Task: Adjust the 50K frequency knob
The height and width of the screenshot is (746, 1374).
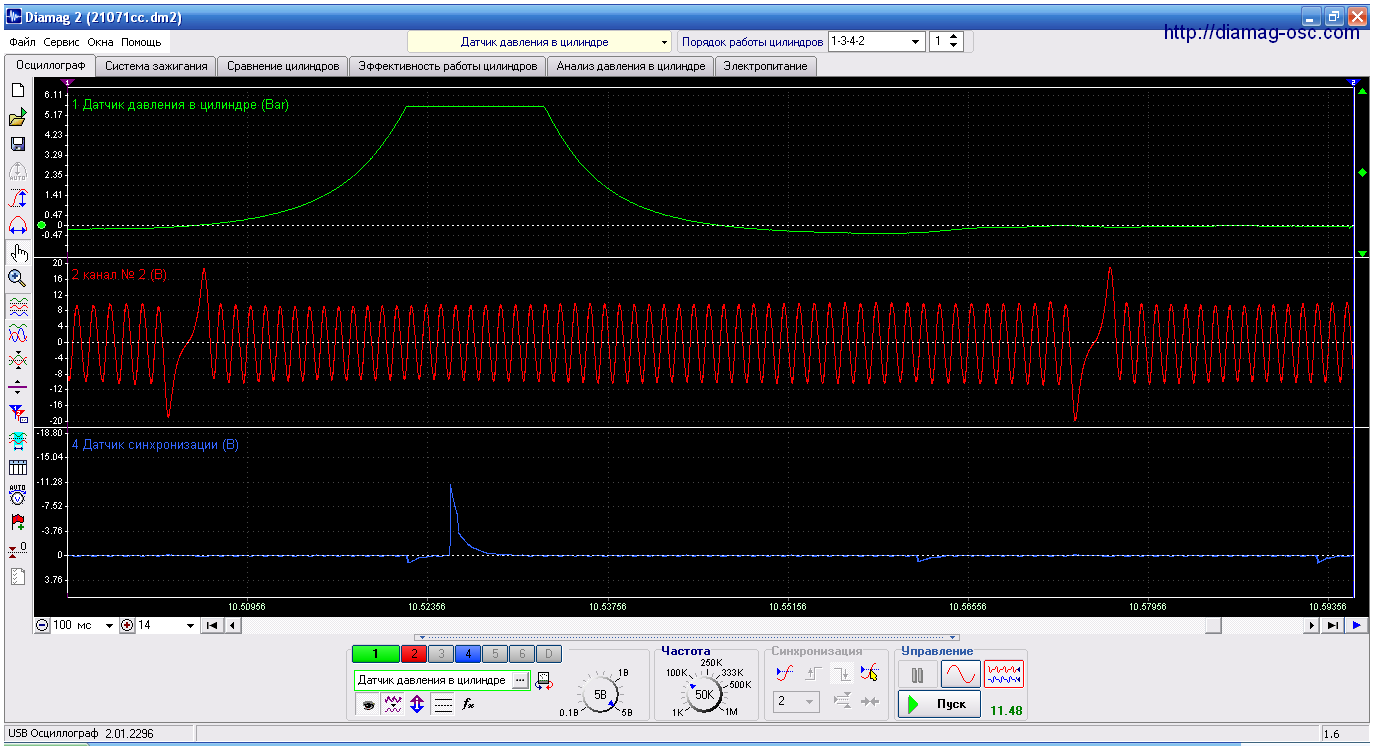Action: (704, 693)
